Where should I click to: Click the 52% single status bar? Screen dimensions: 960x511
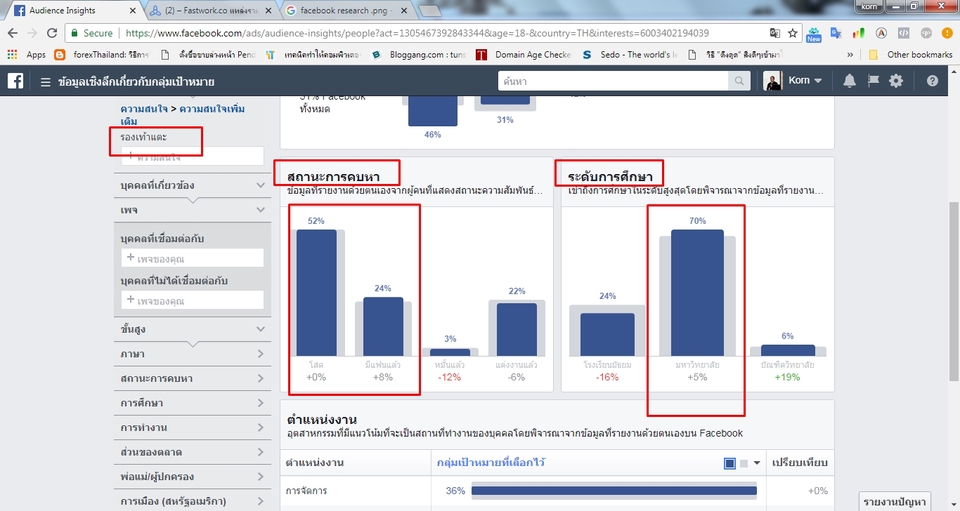[x=317, y=293]
